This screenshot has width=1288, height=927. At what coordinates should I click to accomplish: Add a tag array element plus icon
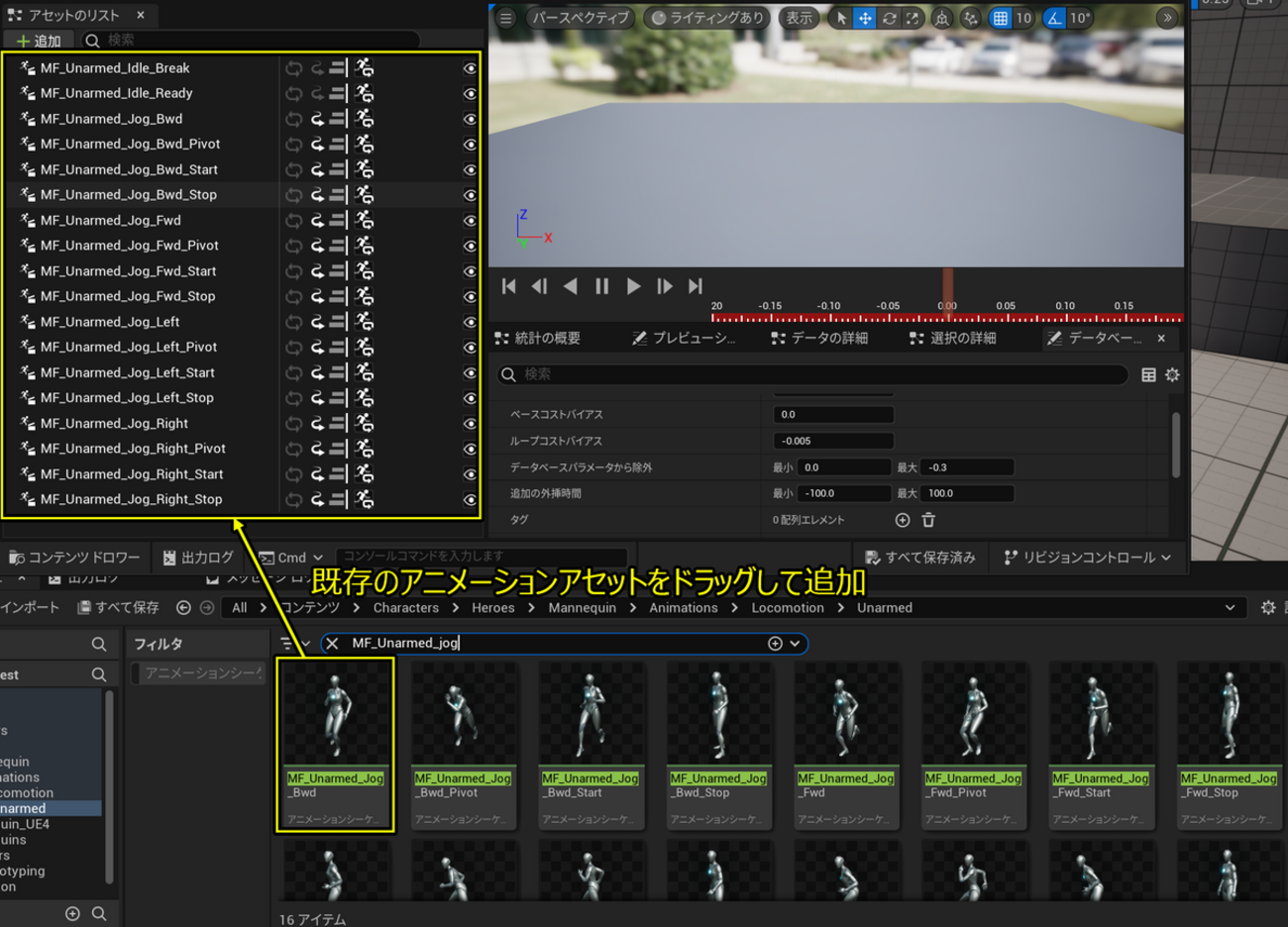click(903, 520)
